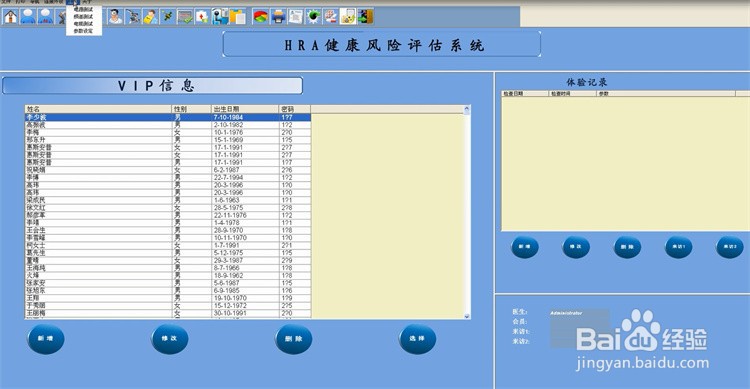Click the 参数 column header in records
Viewport: 750px width, 389px height.
666,94
